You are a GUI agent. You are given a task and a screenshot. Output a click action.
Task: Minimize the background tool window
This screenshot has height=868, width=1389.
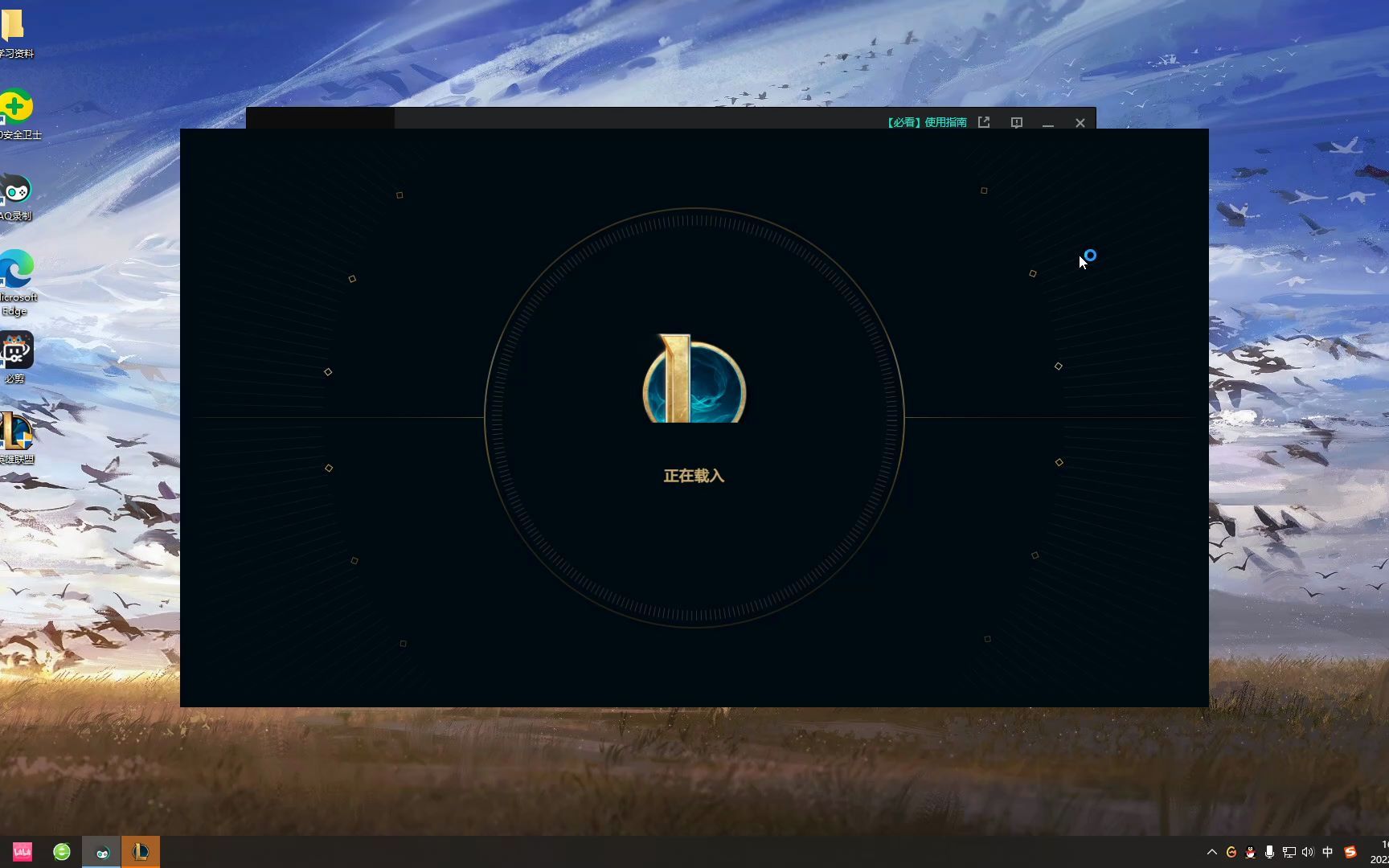(1048, 123)
